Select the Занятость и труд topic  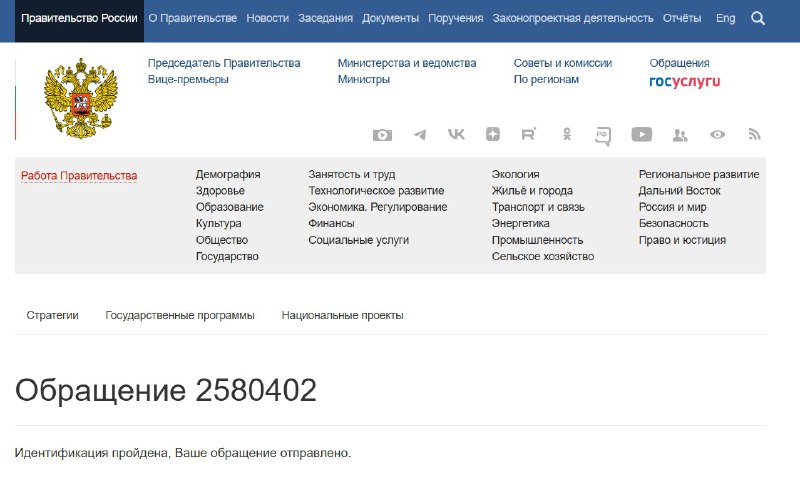352,175
